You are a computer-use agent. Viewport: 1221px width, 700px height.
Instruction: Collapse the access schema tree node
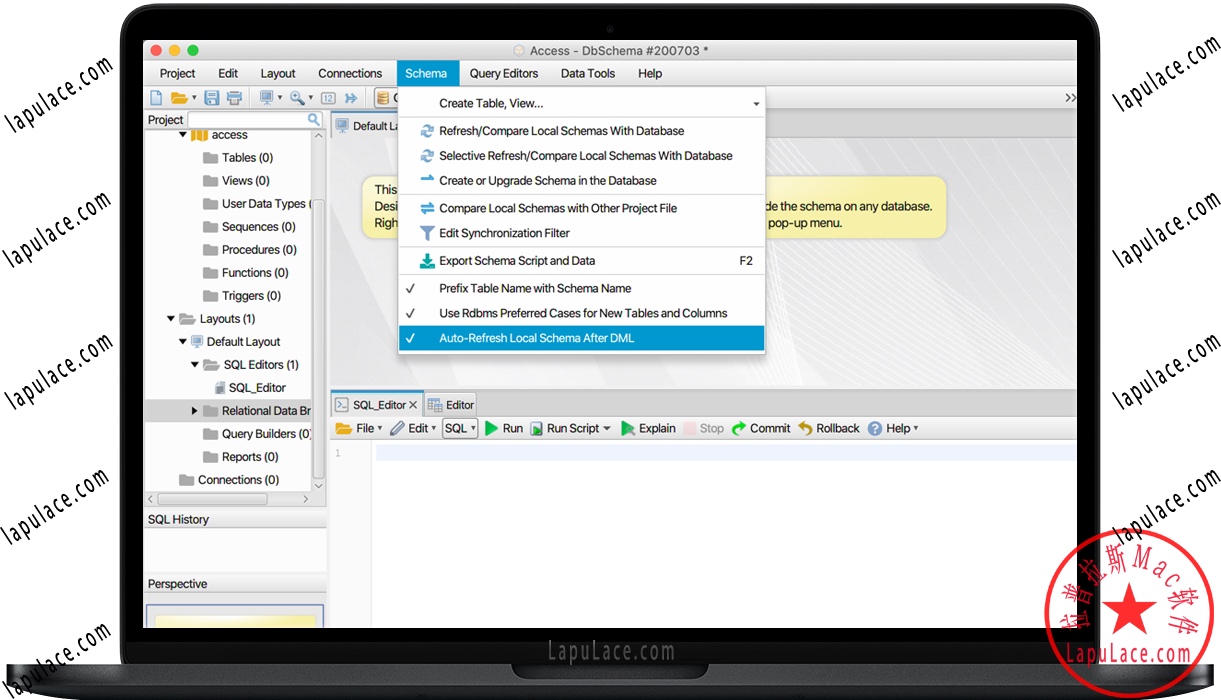tap(183, 135)
